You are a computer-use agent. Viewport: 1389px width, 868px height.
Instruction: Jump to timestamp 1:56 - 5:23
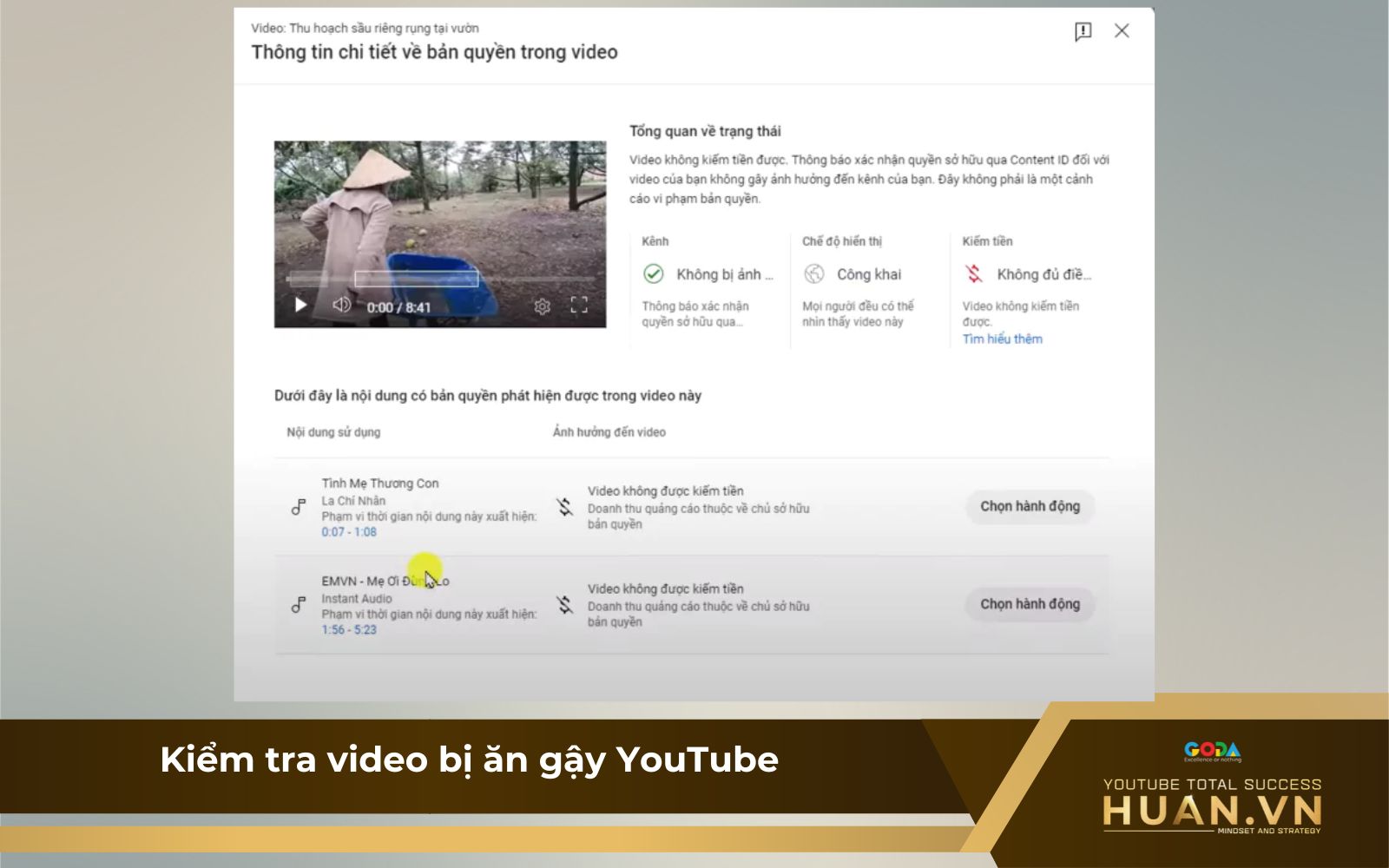pos(349,630)
